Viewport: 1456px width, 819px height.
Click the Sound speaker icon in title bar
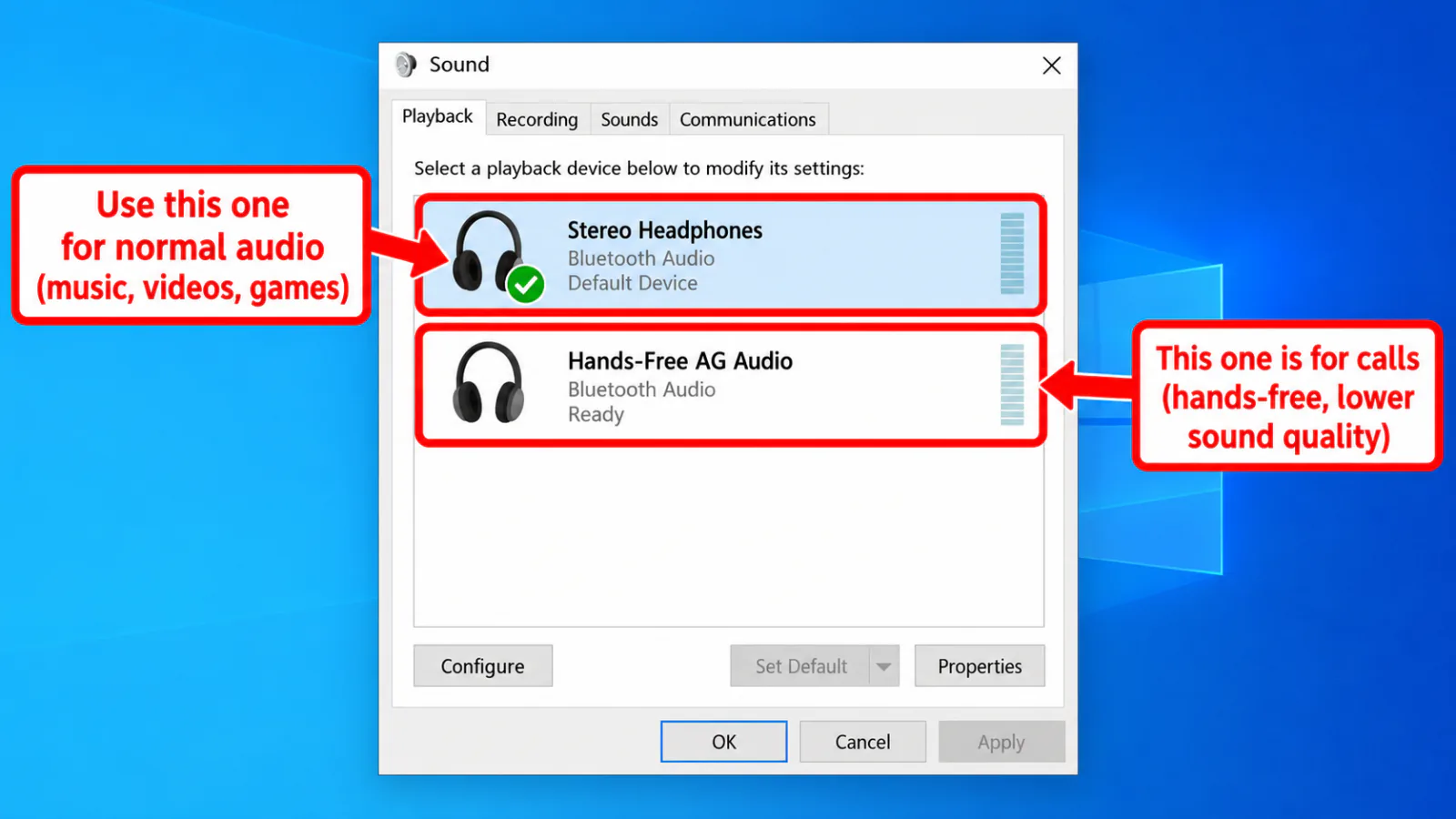click(x=406, y=65)
